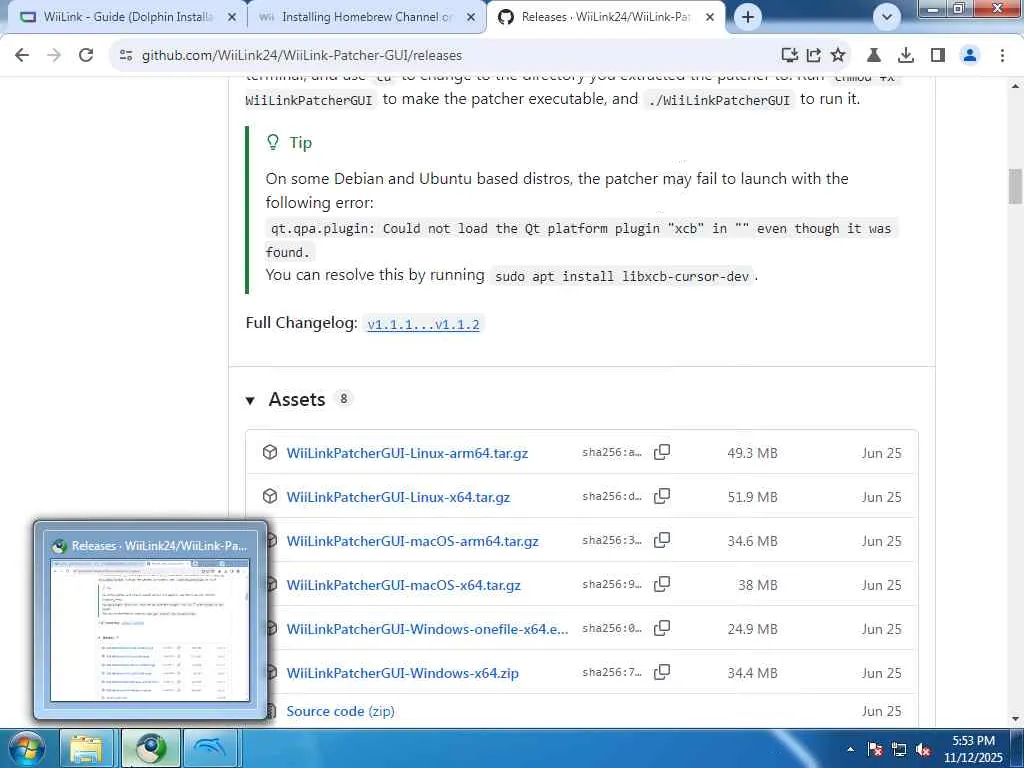Share this page icon
This screenshot has height=768, width=1024.
tap(814, 55)
